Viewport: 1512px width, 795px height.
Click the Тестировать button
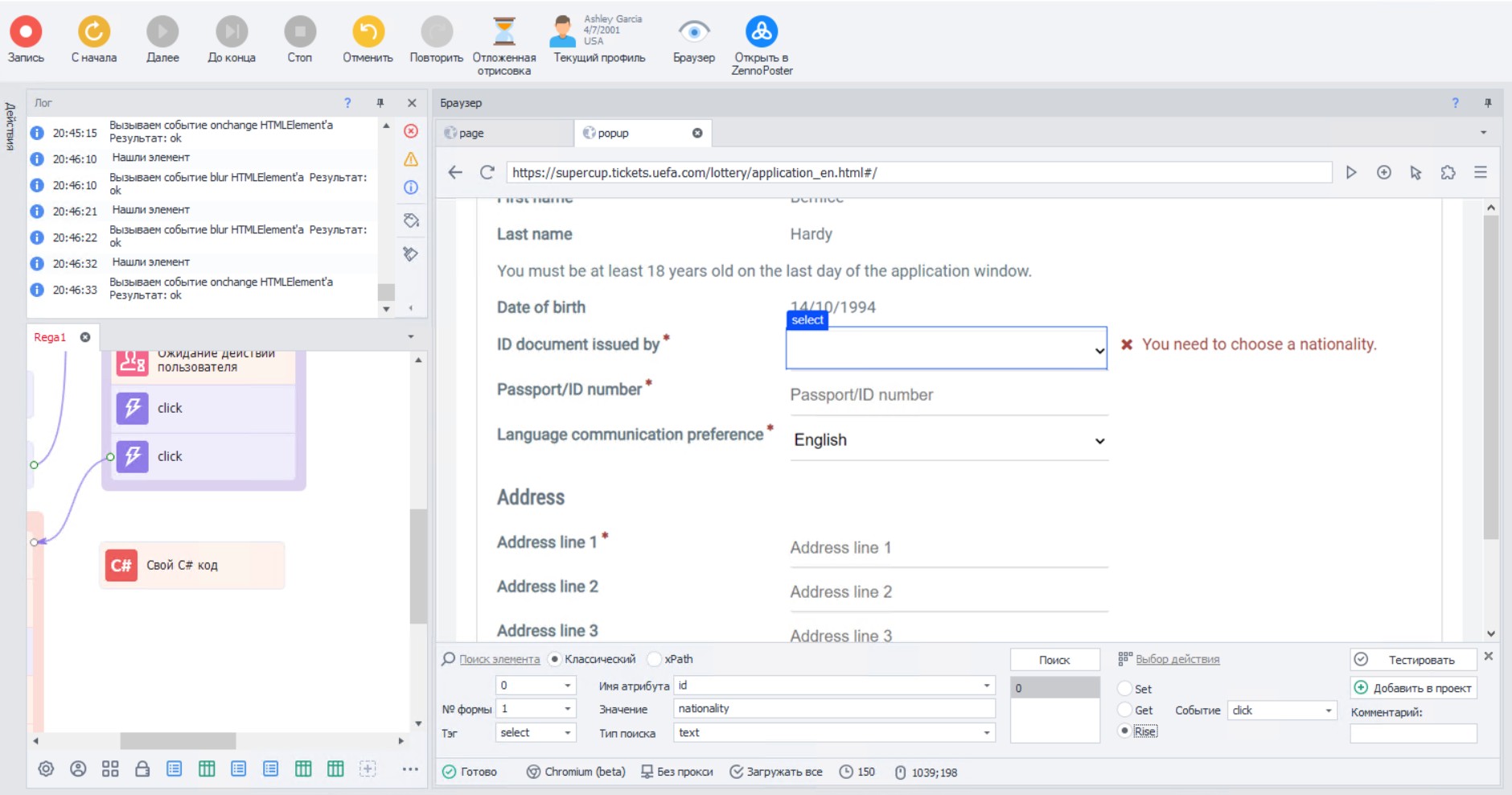tap(1413, 660)
